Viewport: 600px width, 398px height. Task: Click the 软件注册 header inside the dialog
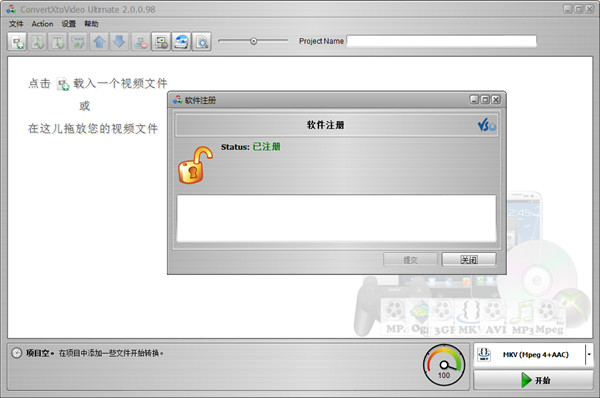(325, 125)
